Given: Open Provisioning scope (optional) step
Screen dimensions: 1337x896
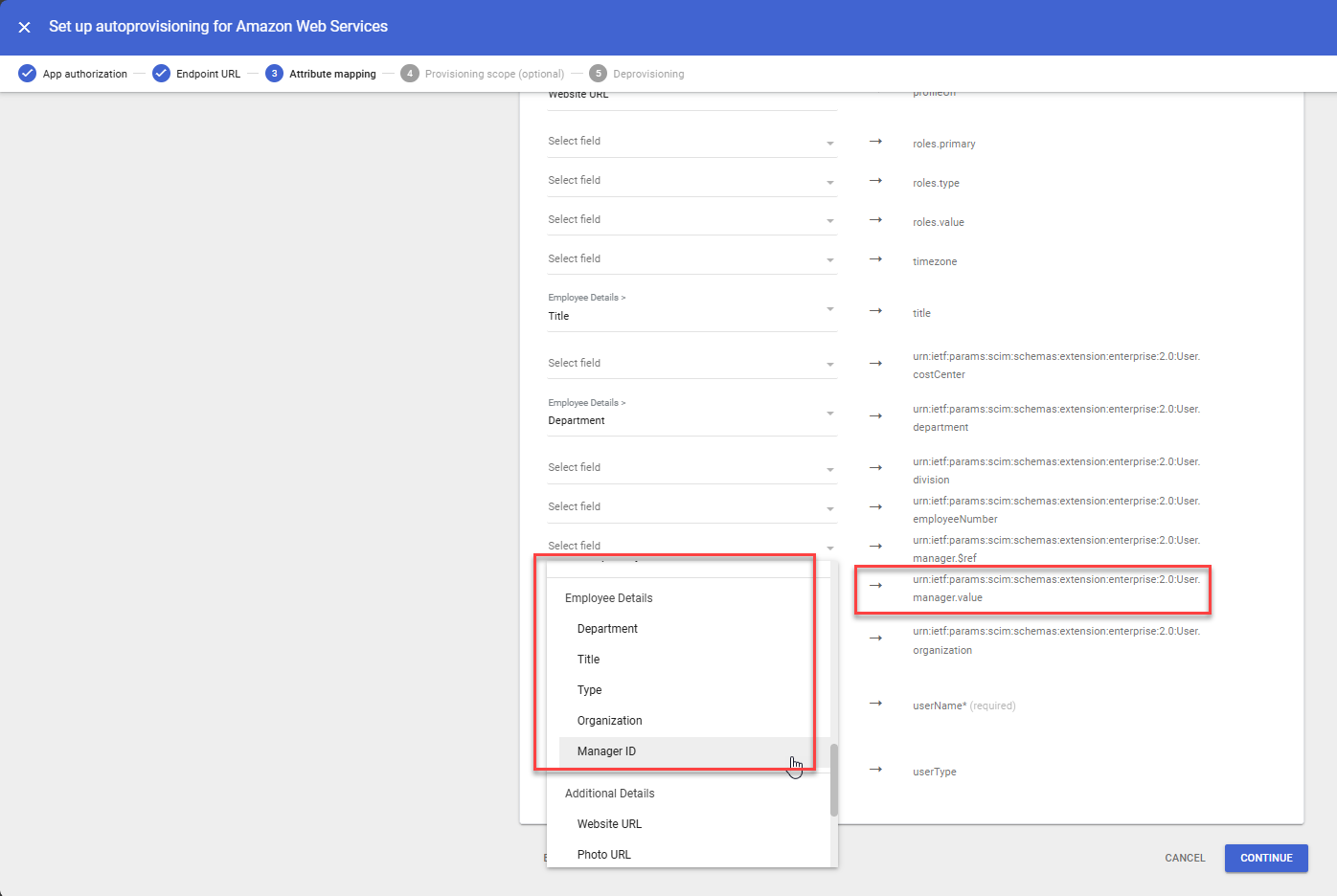Looking at the screenshot, I should (483, 74).
